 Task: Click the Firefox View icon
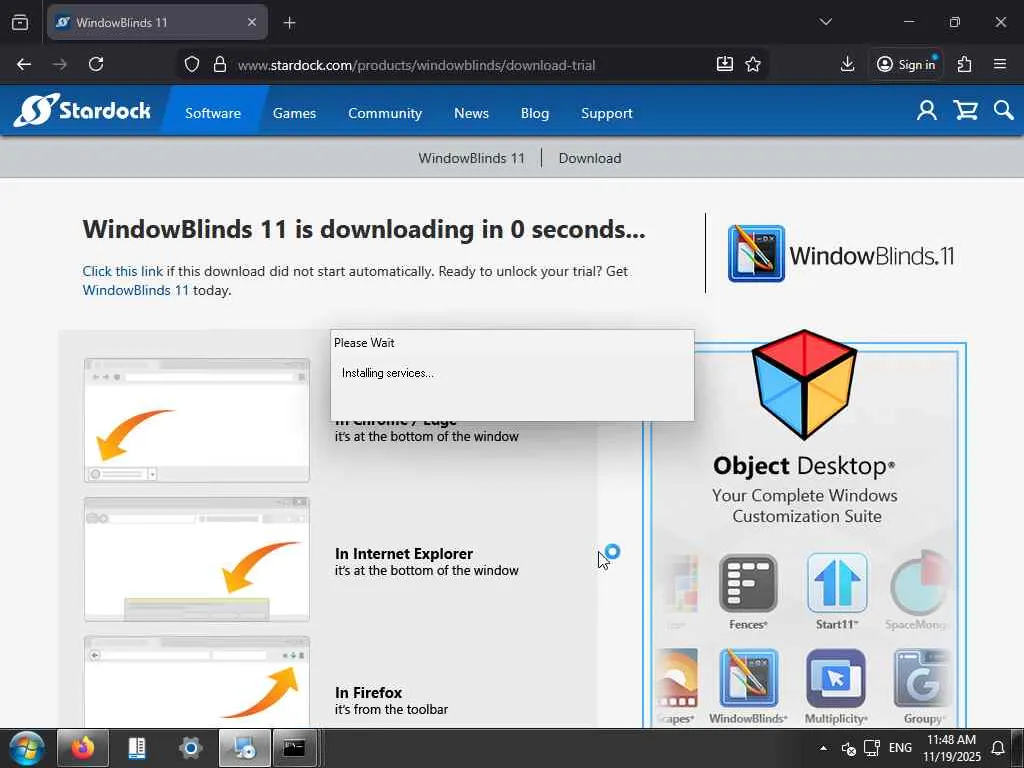click(20, 22)
